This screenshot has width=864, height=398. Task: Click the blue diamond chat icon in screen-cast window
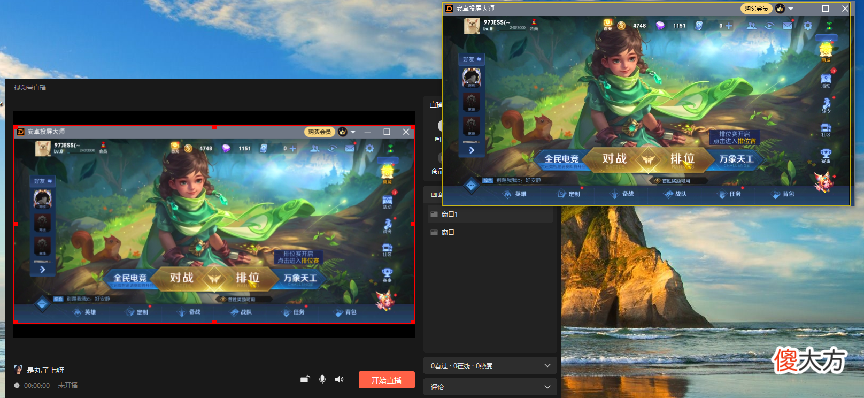pos(470,186)
